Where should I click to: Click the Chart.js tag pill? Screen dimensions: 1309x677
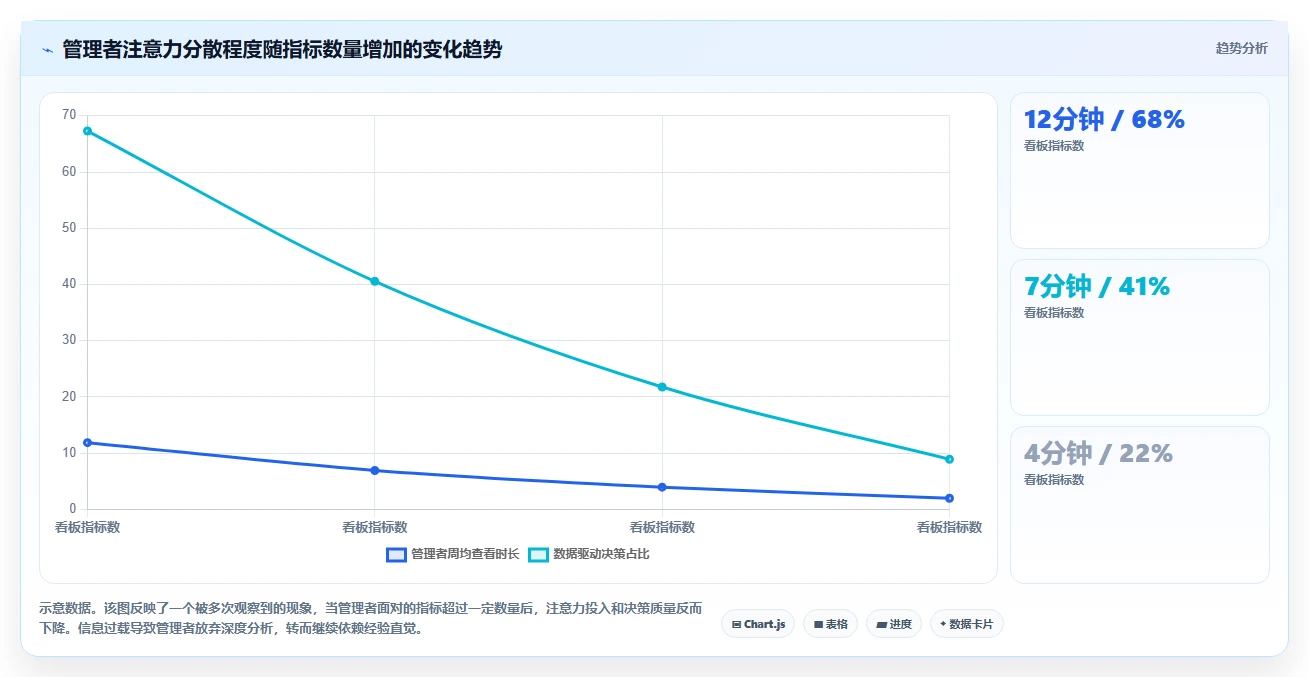click(758, 624)
